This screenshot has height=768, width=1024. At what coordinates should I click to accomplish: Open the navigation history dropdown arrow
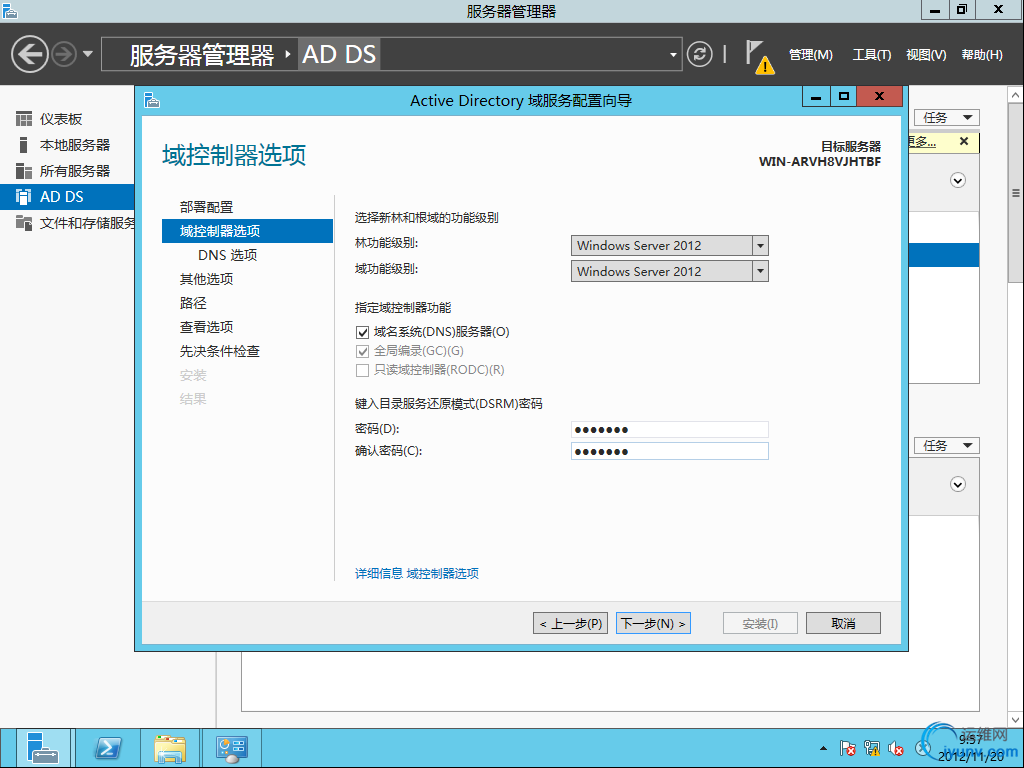pos(88,54)
